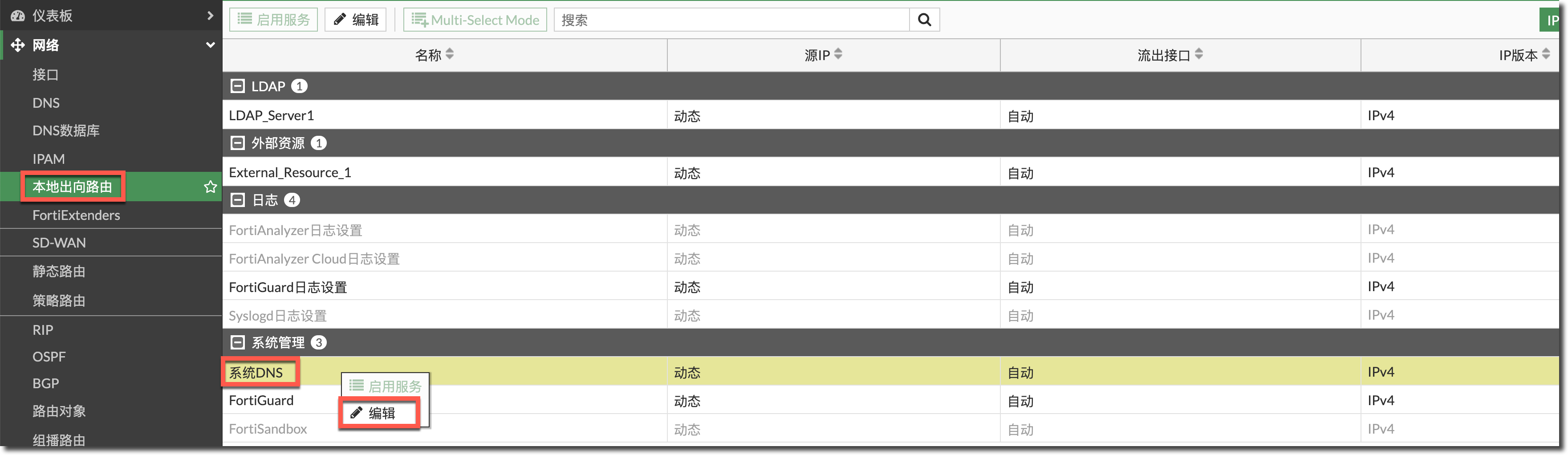This screenshot has width=1568, height=455.
Task: Sort by 流出接口 column arrows
Action: point(1198,54)
